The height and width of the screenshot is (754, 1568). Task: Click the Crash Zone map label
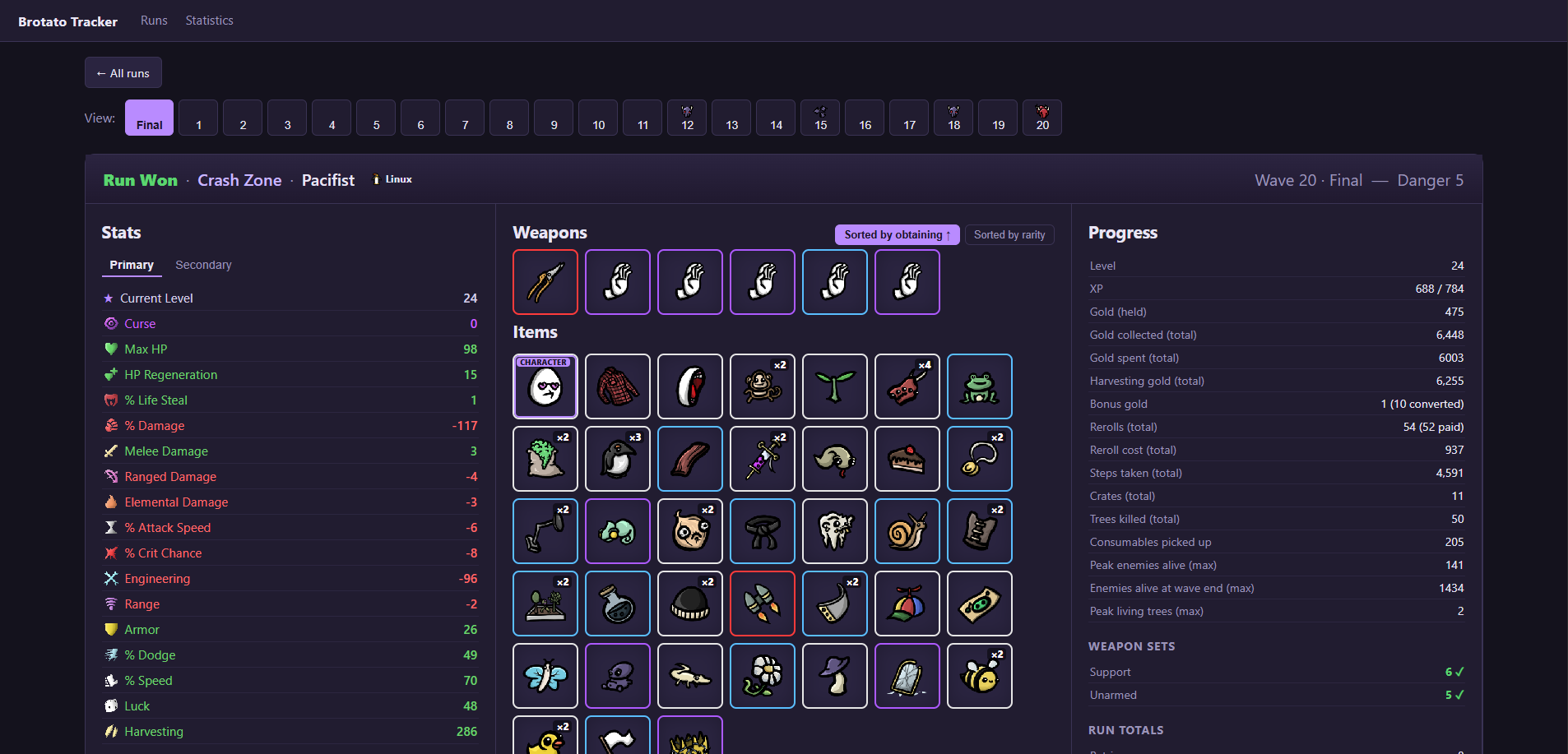[x=239, y=180]
